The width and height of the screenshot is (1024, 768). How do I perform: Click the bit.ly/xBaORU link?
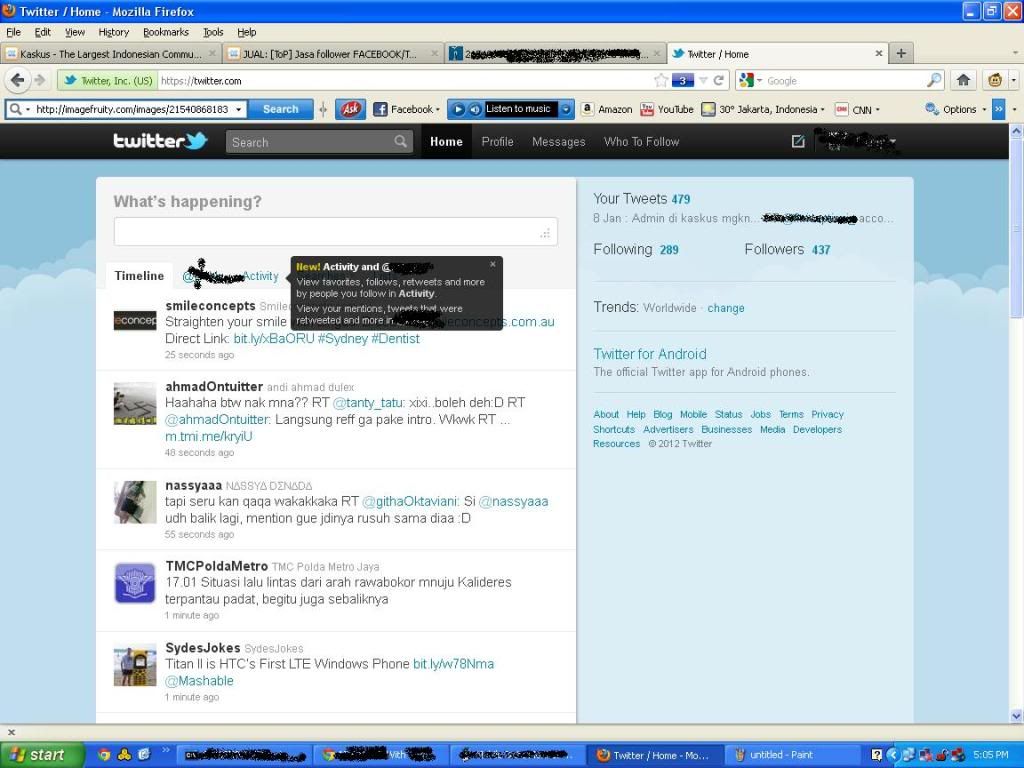click(274, 338)
